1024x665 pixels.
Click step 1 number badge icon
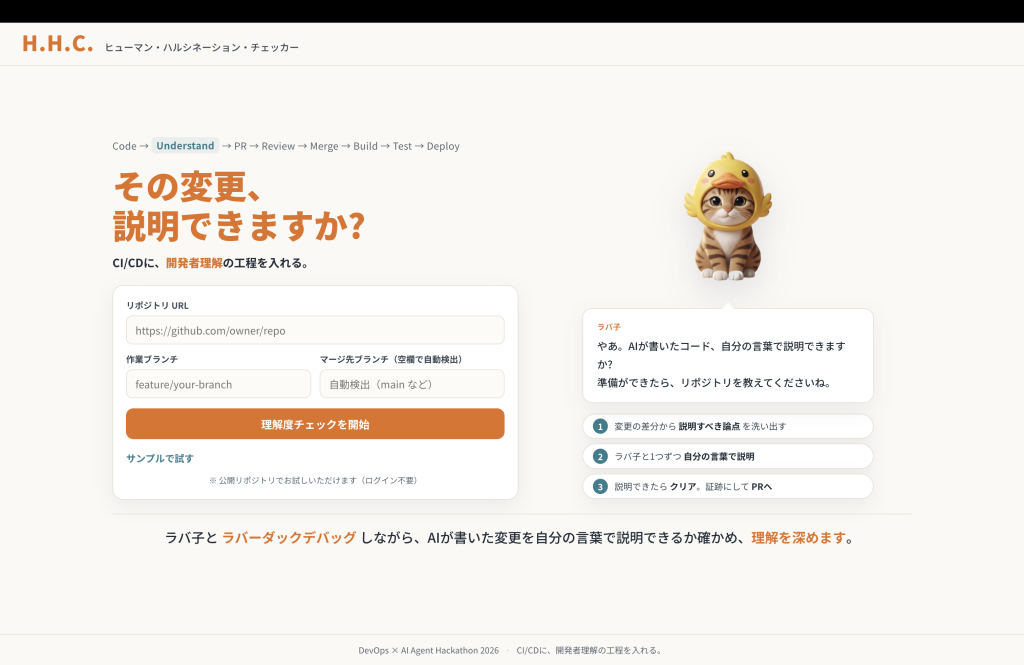coord(600,427)
